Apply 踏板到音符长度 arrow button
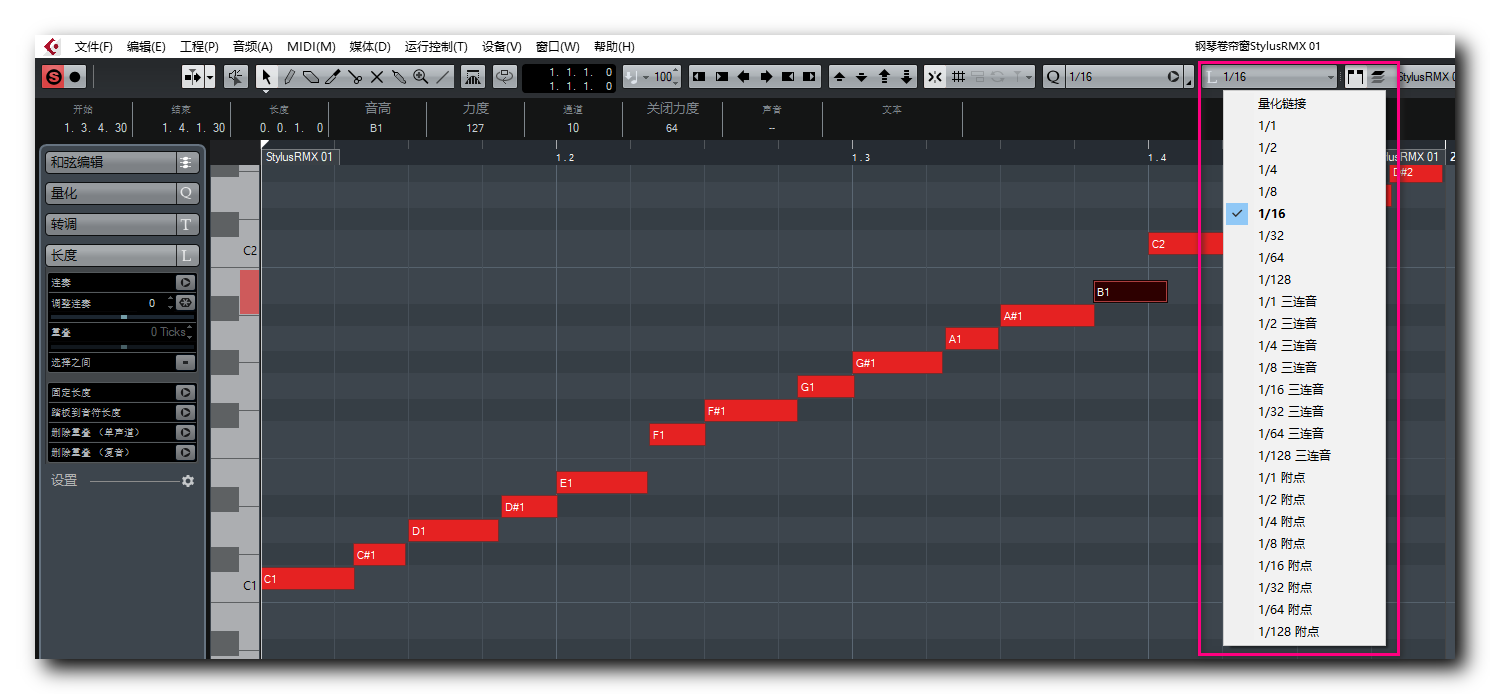Image resolution: width=1490 pixels, height=694 pixels. [x=185, y=412]
